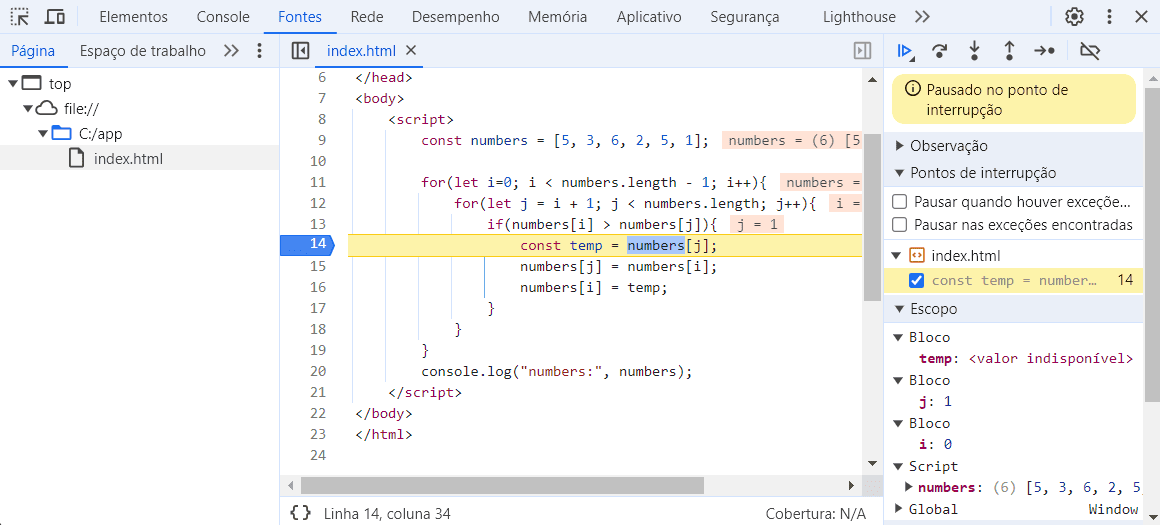
Task: Click line number 15 in the gutter
Action: tap(317, 266)
